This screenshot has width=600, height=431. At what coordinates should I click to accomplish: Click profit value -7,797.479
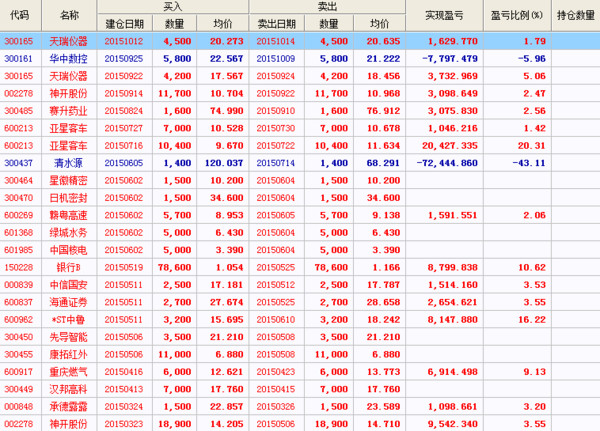tap(450, 59)
